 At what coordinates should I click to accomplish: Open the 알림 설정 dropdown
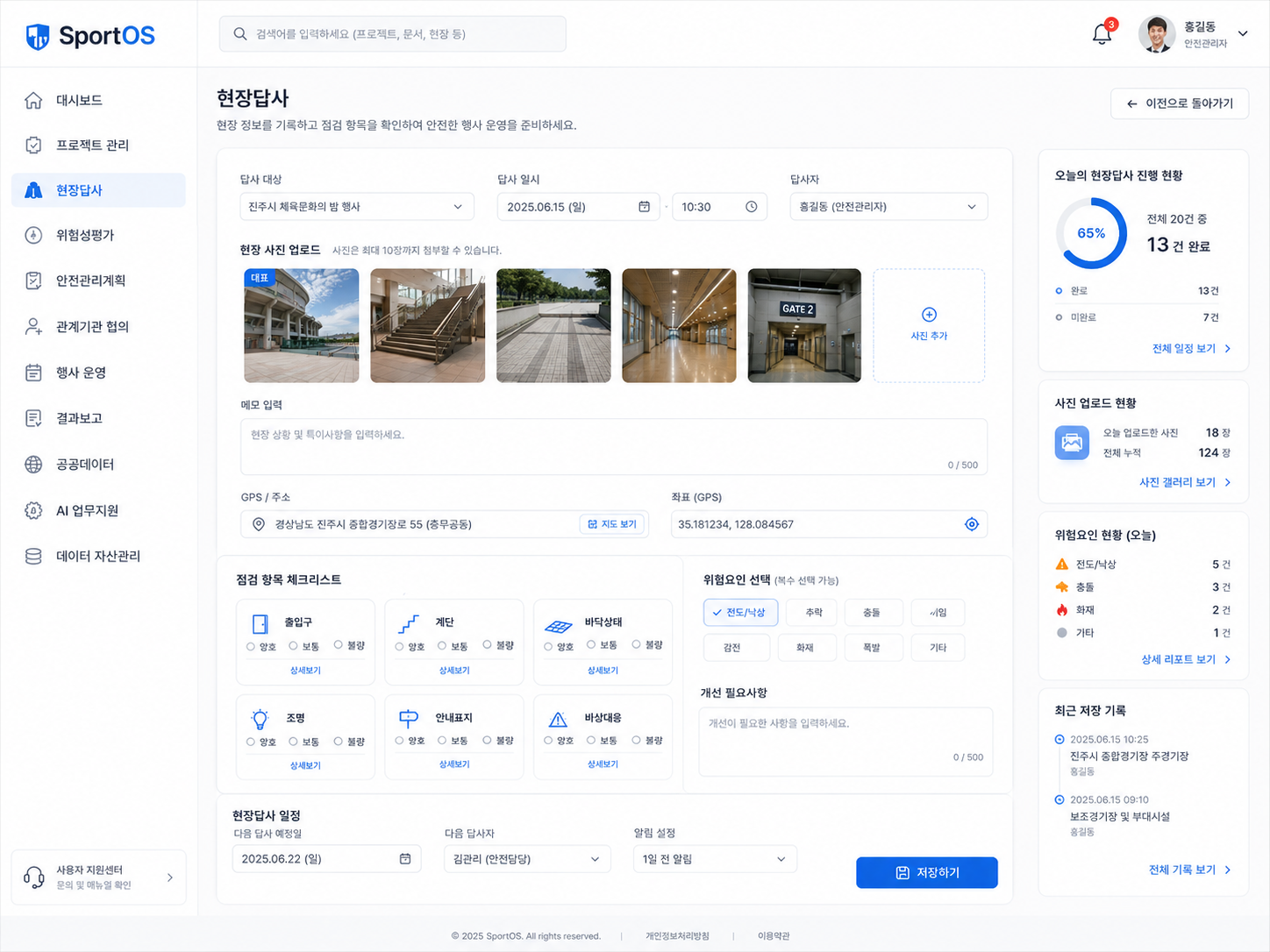tap(715, 859)
